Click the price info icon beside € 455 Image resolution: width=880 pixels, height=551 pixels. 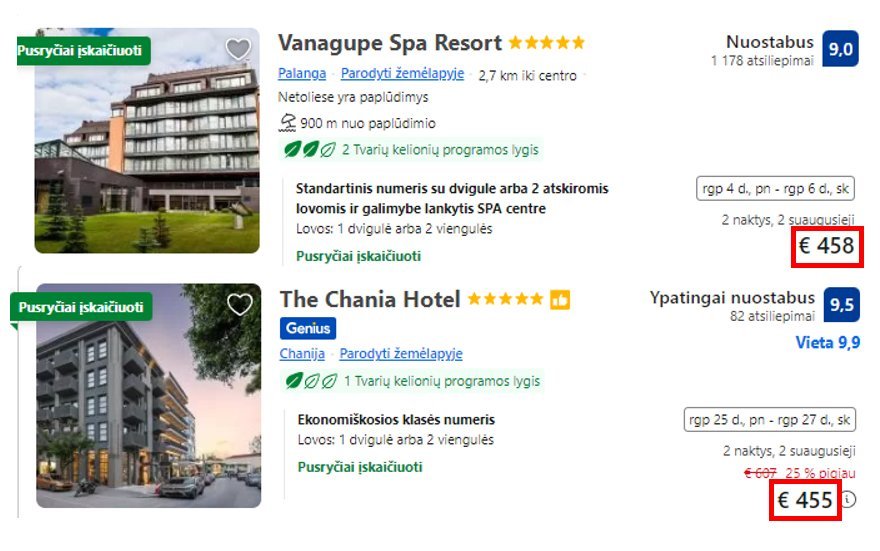tap(848, 499)
